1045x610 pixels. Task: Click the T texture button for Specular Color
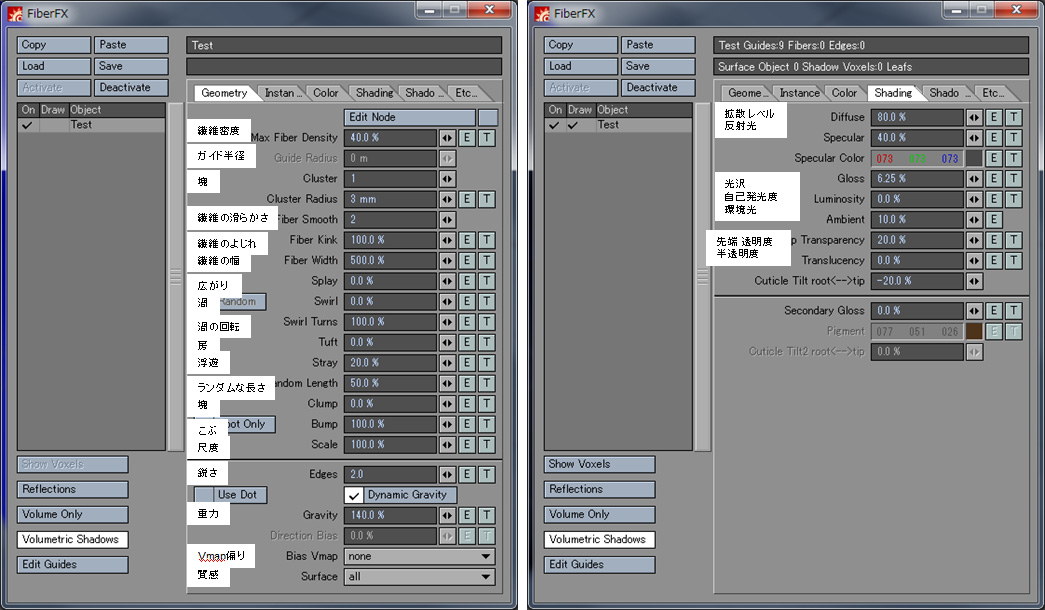(1013, 158)
